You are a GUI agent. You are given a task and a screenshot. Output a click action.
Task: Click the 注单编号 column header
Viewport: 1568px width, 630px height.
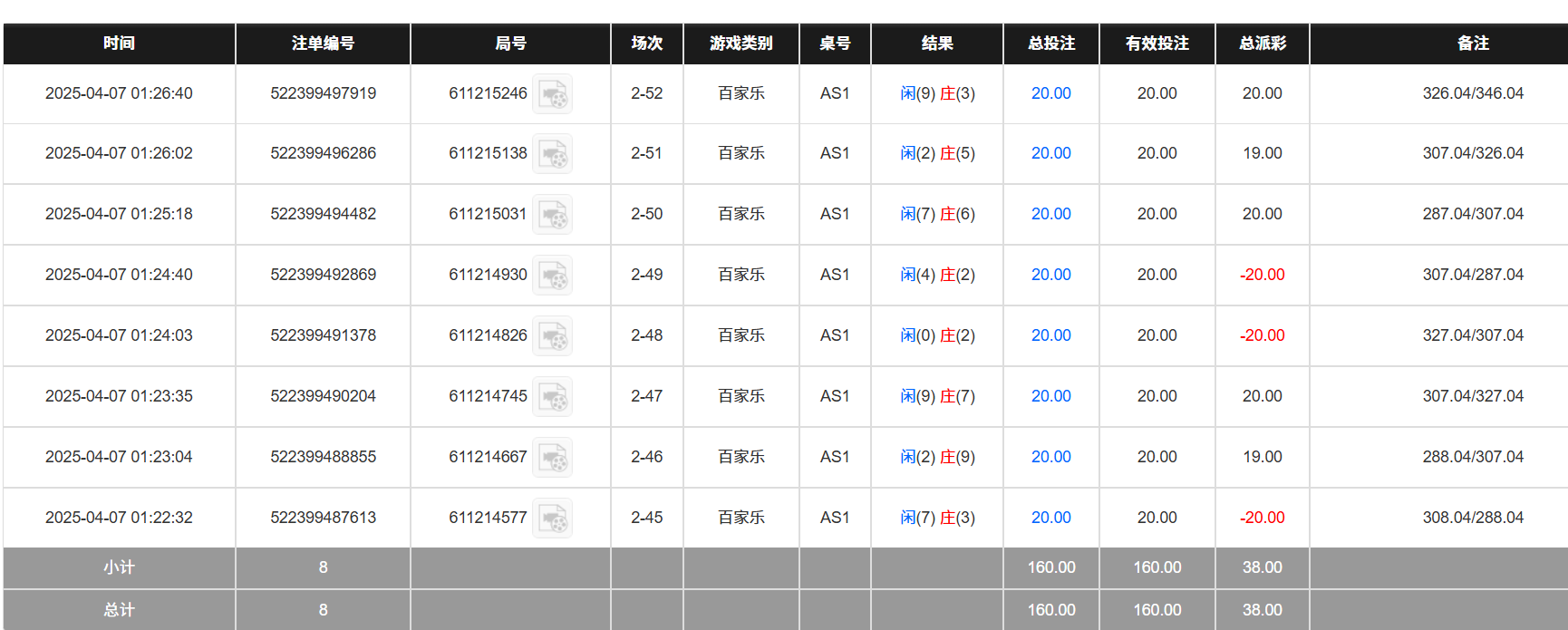pyautogui.click(x=323, y=43)
